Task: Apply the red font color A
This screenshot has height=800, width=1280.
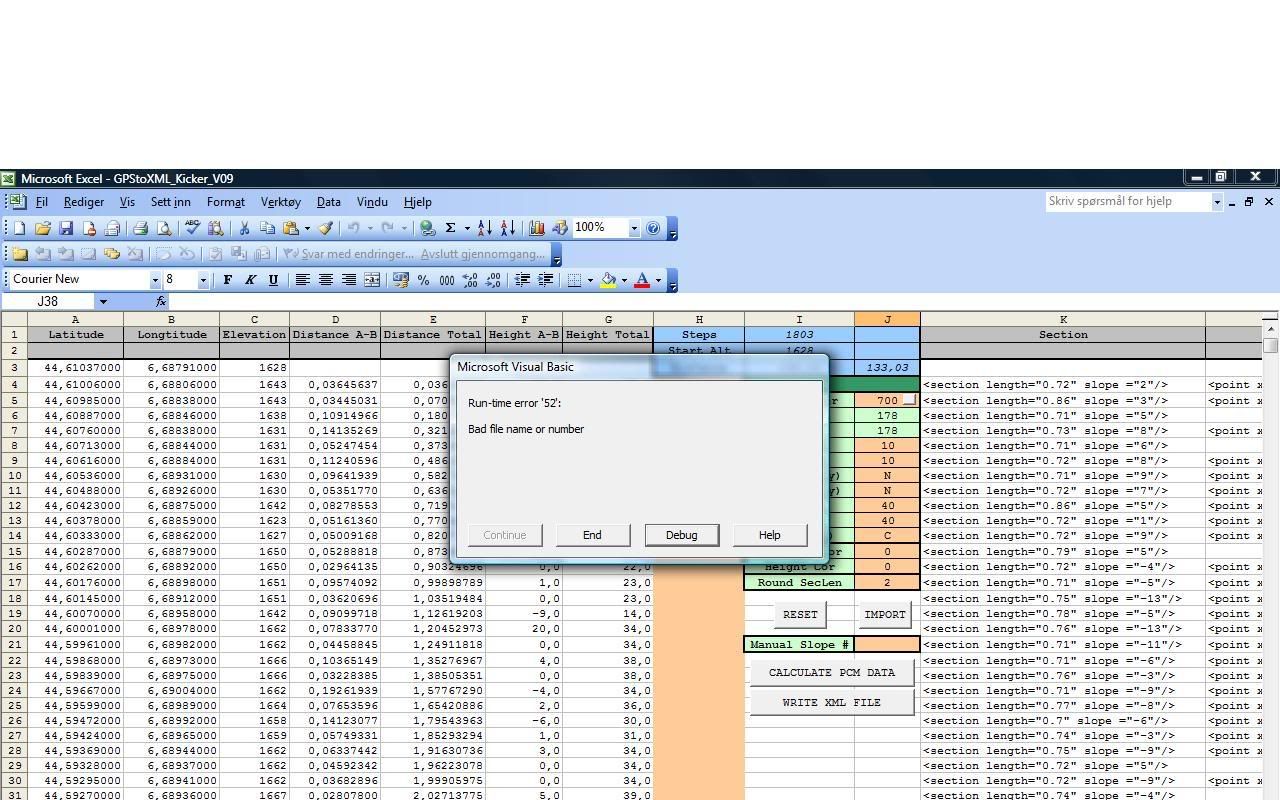Action: click(642, 280)
